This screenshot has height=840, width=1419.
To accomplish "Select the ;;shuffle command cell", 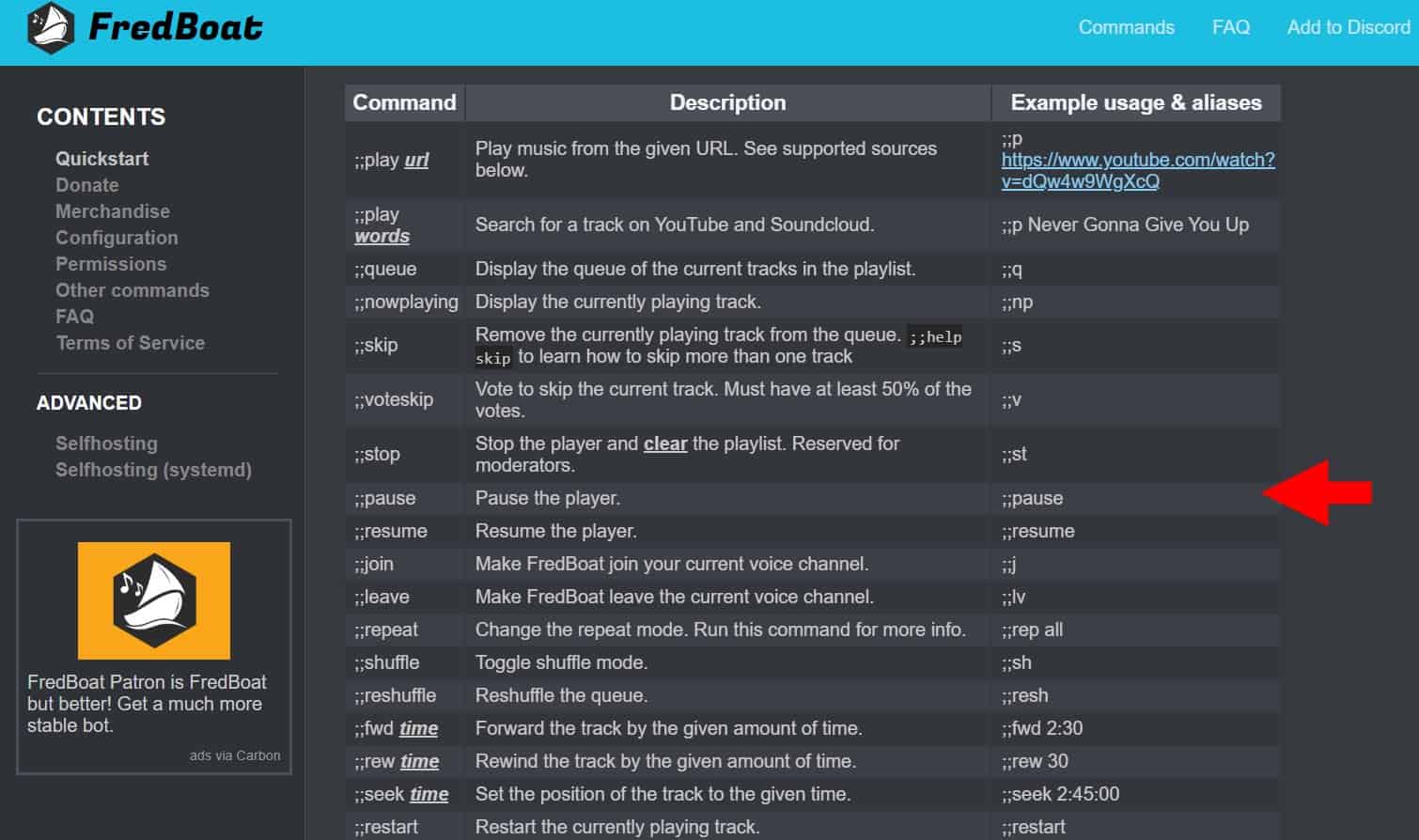I will pyautogui.click(x=405, y=662).
